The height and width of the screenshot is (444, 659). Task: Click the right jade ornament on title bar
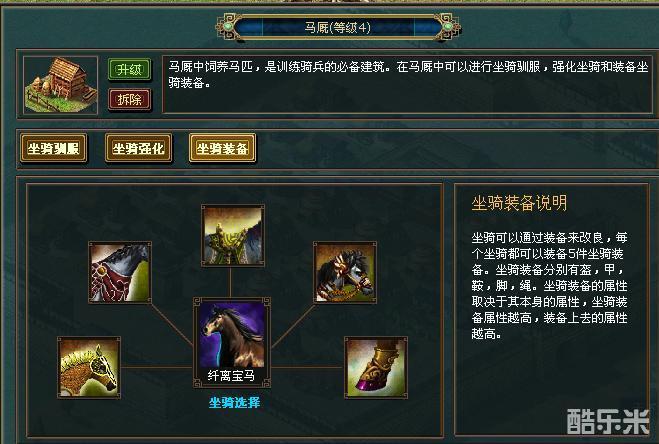click(448, 27)
